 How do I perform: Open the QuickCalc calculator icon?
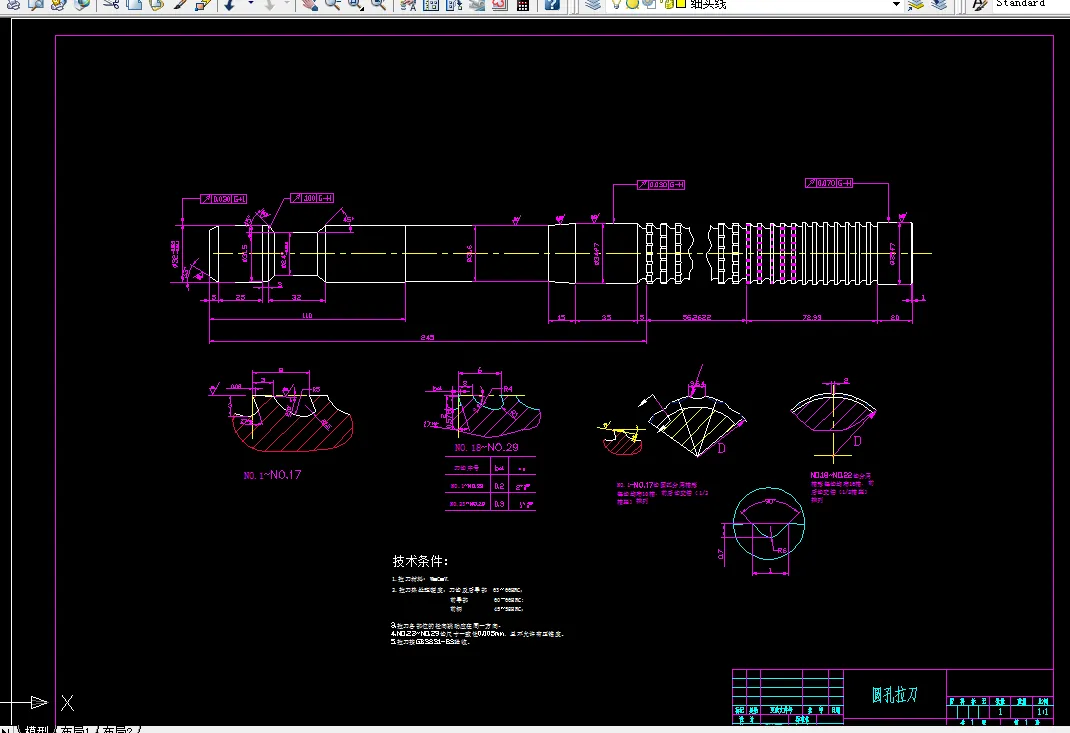(523, 4)
